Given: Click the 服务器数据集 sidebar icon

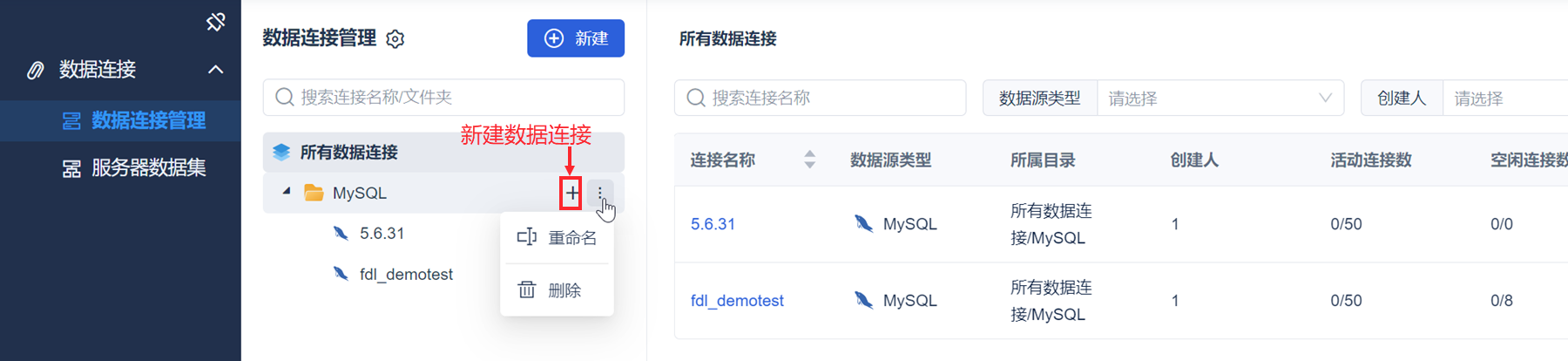Looking at the screenshot, I should click(x=71, y=168).
